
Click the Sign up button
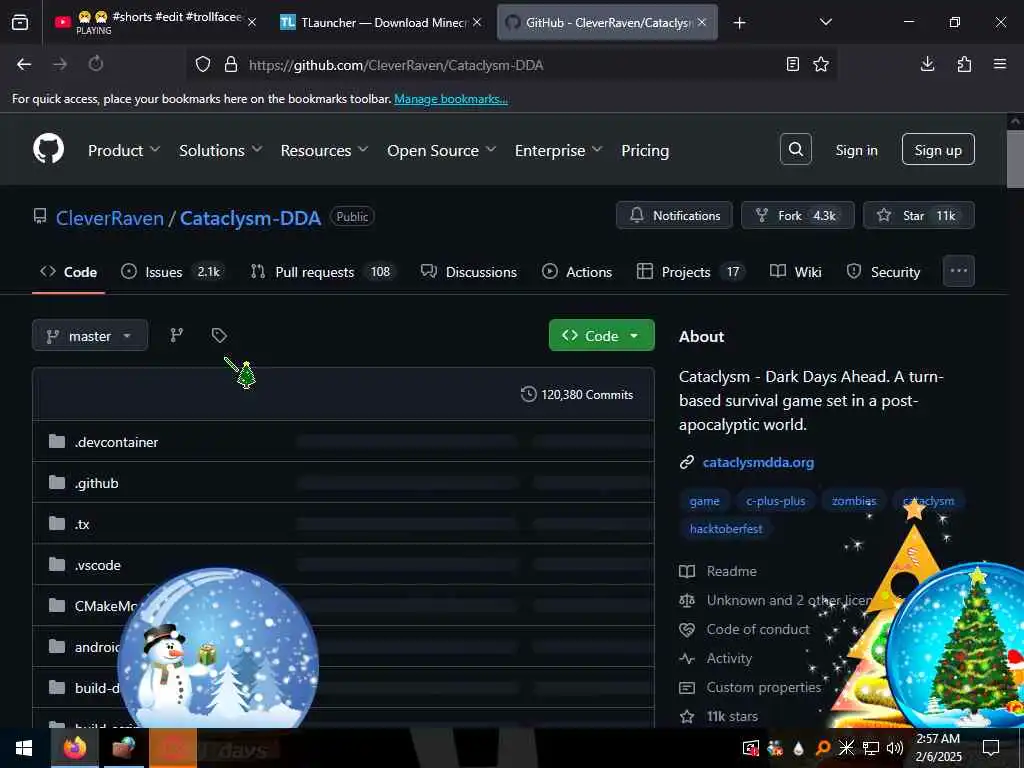(x=938, y=150)
